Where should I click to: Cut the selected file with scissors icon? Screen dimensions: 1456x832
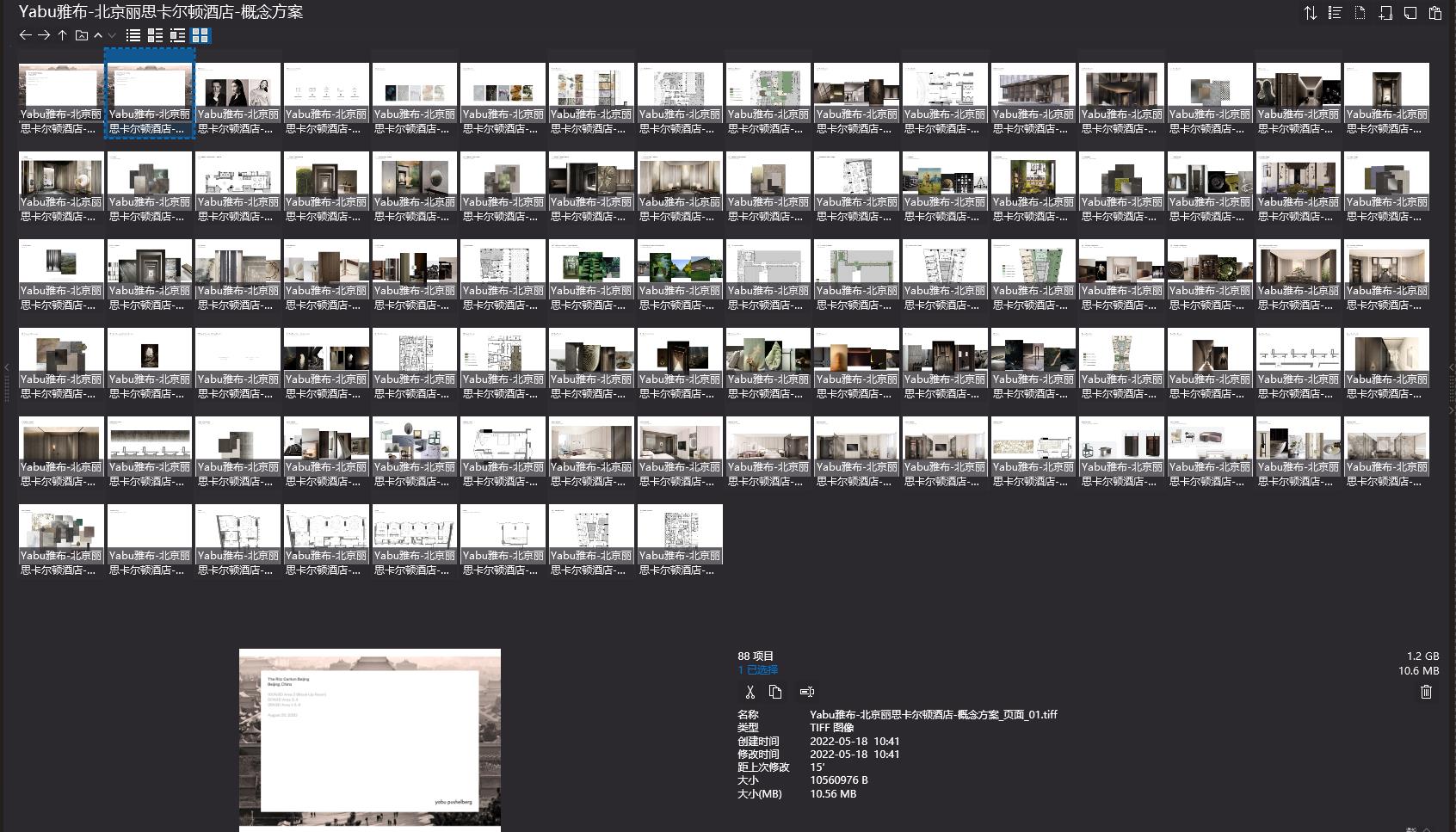750,692
